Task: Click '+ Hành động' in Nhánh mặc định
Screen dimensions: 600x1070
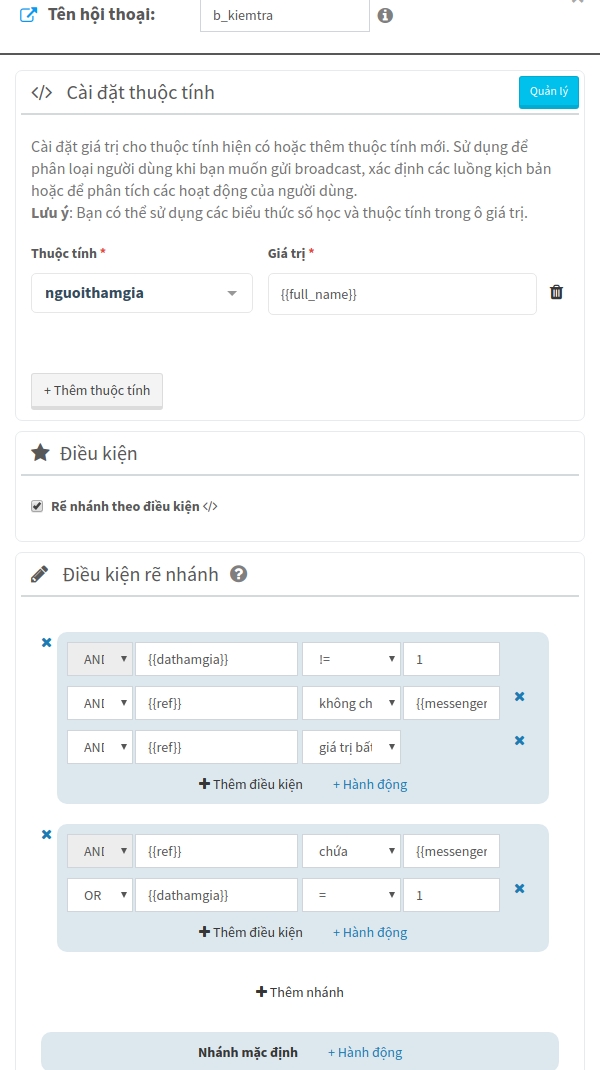Action: 365,1052
